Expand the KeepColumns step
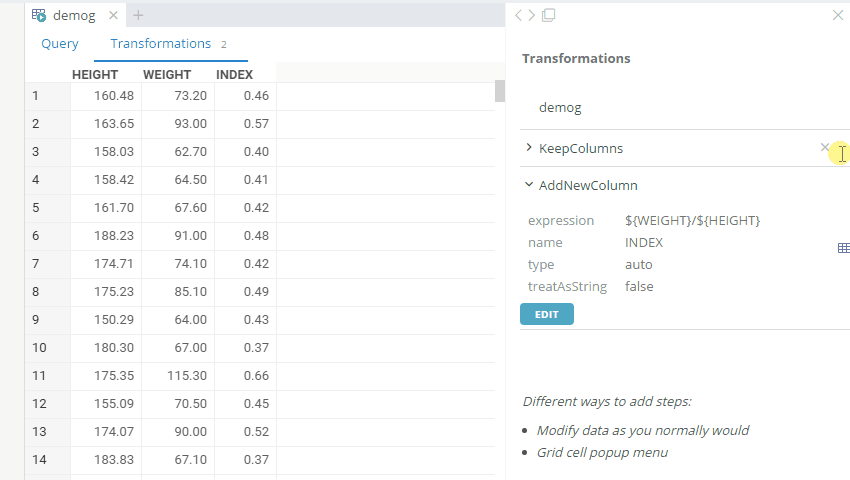 (529, 148)
